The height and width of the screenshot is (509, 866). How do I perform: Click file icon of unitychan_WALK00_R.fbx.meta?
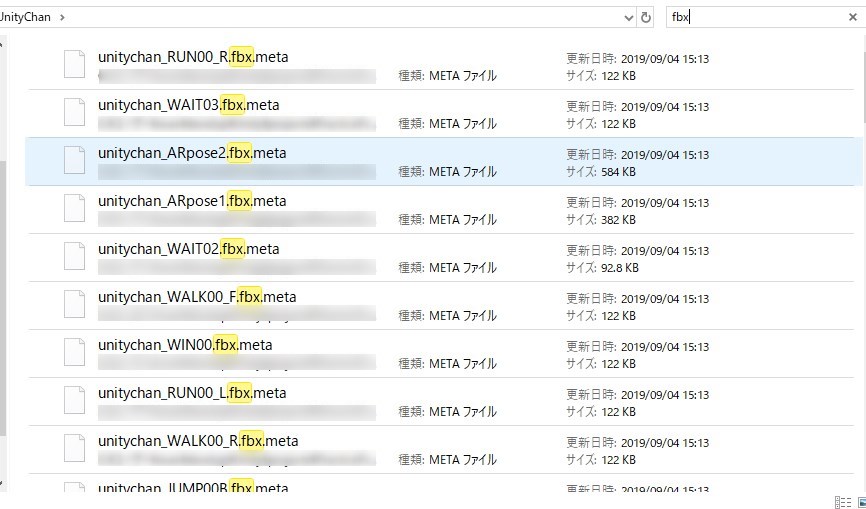point(74,448)
